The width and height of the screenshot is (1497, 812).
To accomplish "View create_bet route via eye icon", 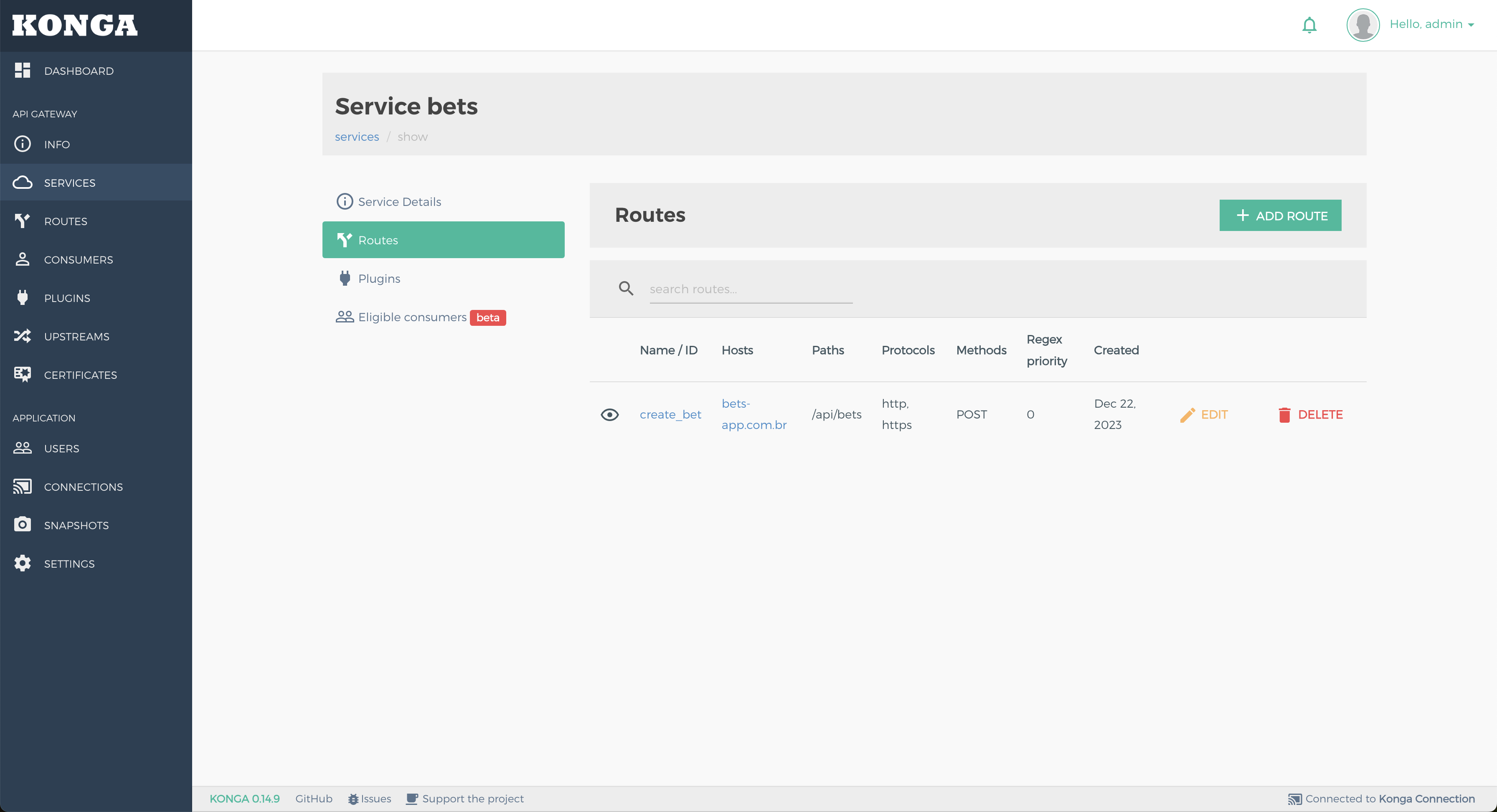I will 609,414.
